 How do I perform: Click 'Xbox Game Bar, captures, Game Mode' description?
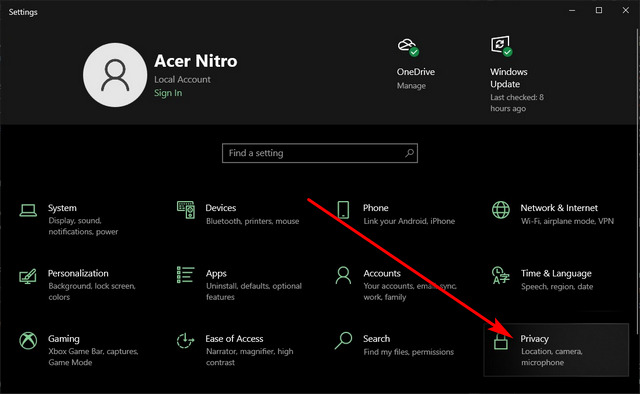click(93, 357)
